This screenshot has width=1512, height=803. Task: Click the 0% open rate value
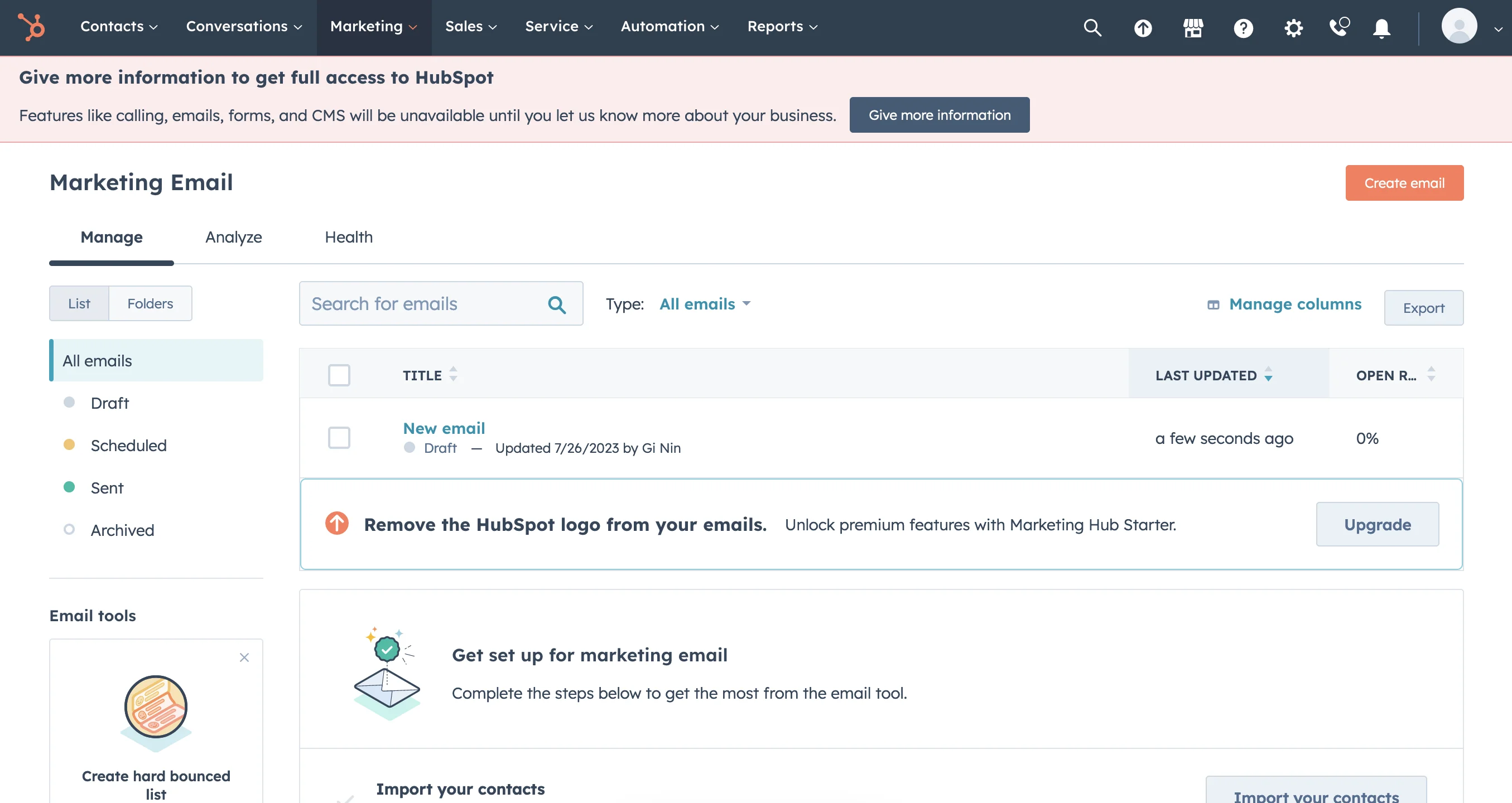click(1367, 438)
